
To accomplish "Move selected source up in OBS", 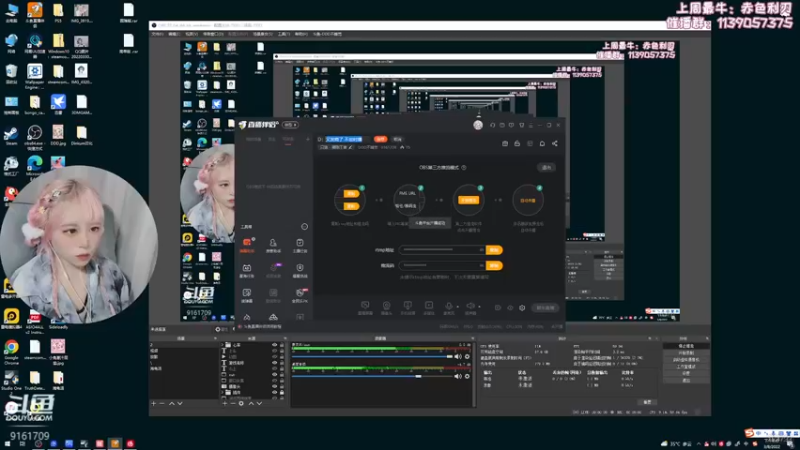I will (x=251, y=404).
